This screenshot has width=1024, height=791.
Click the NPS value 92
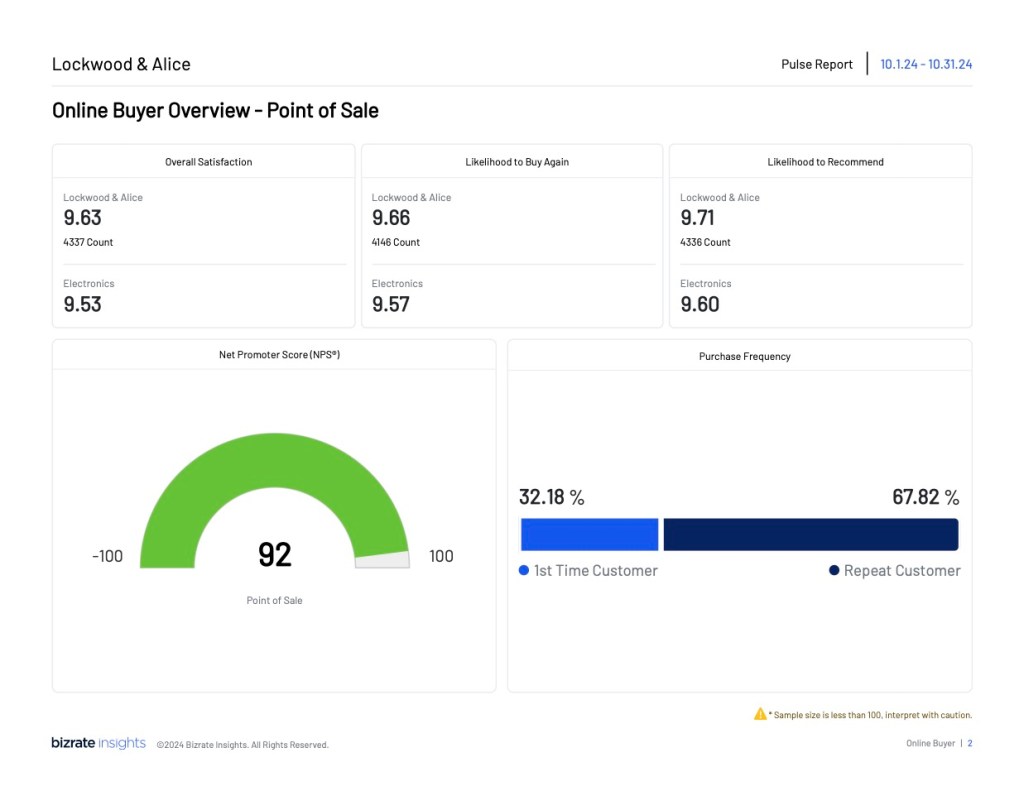pos(274,555)
